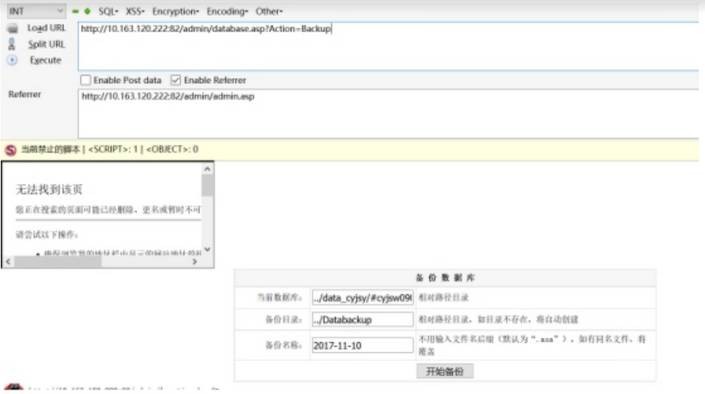Viewport: 705px width, 394px height.
Task: Enable the Post data checkbox
Action: (85, 81)
